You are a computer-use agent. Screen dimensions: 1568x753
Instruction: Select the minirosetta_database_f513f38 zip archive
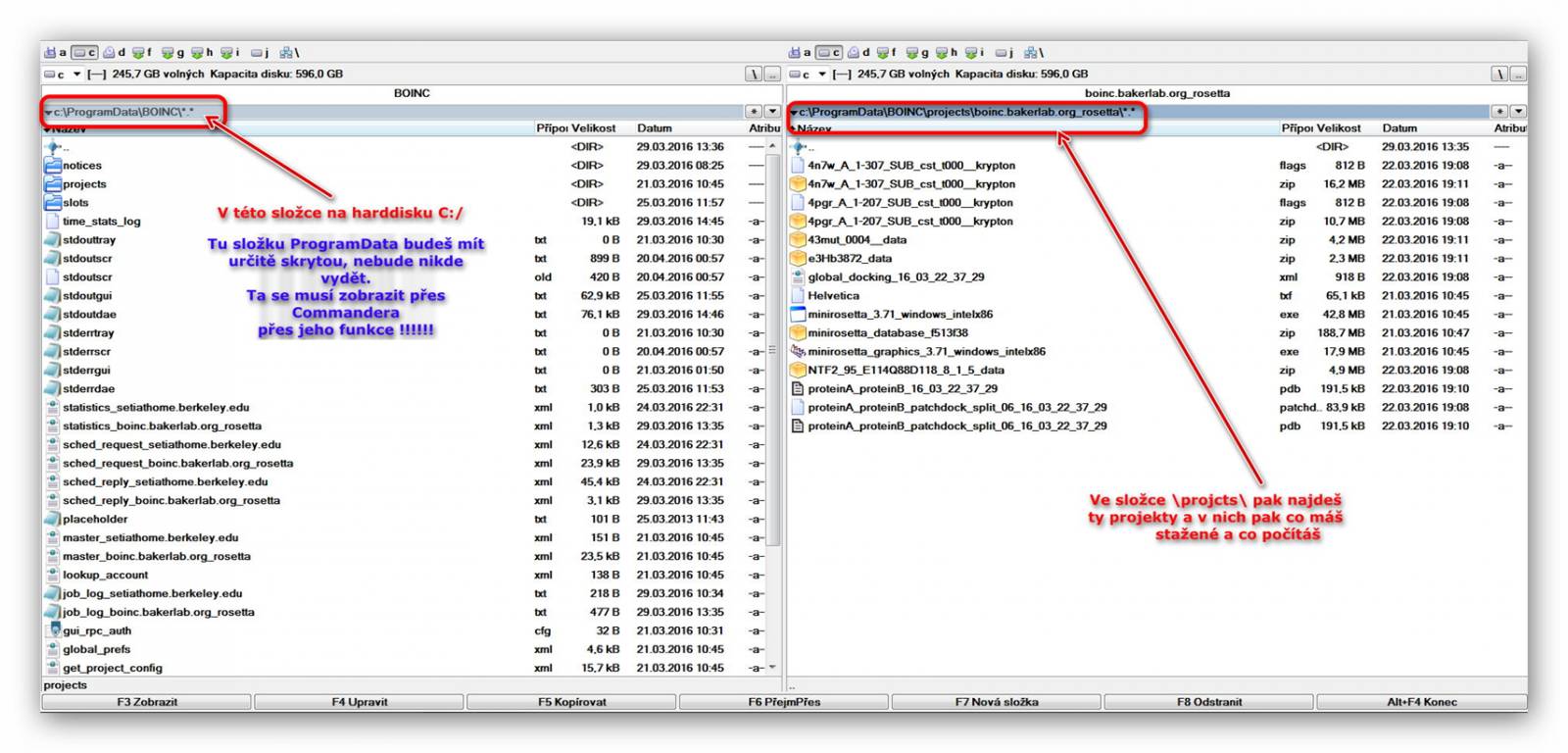887,333
